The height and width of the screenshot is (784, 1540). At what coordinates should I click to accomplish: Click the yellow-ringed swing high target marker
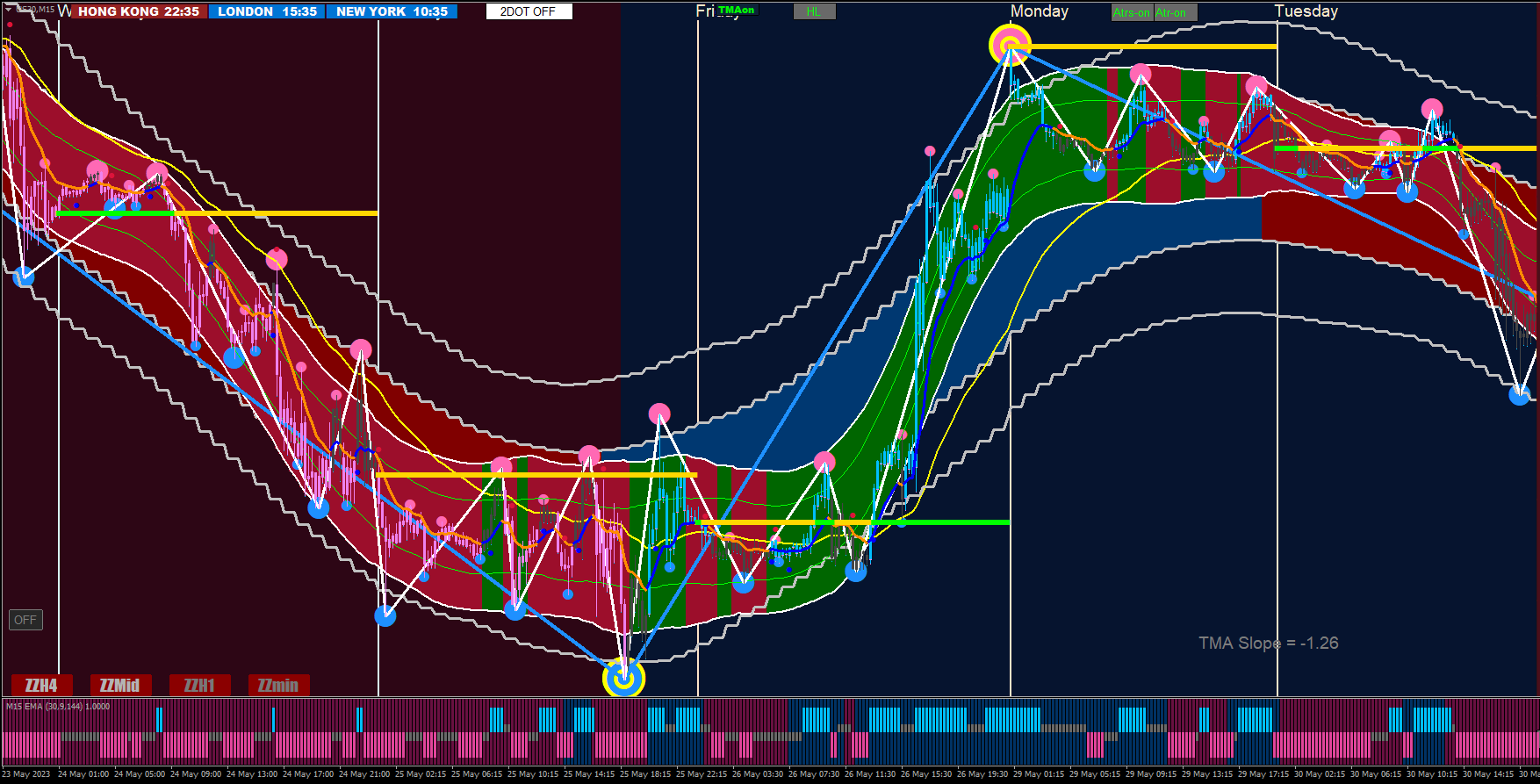pyautogui.click(x=1010, y=45)
